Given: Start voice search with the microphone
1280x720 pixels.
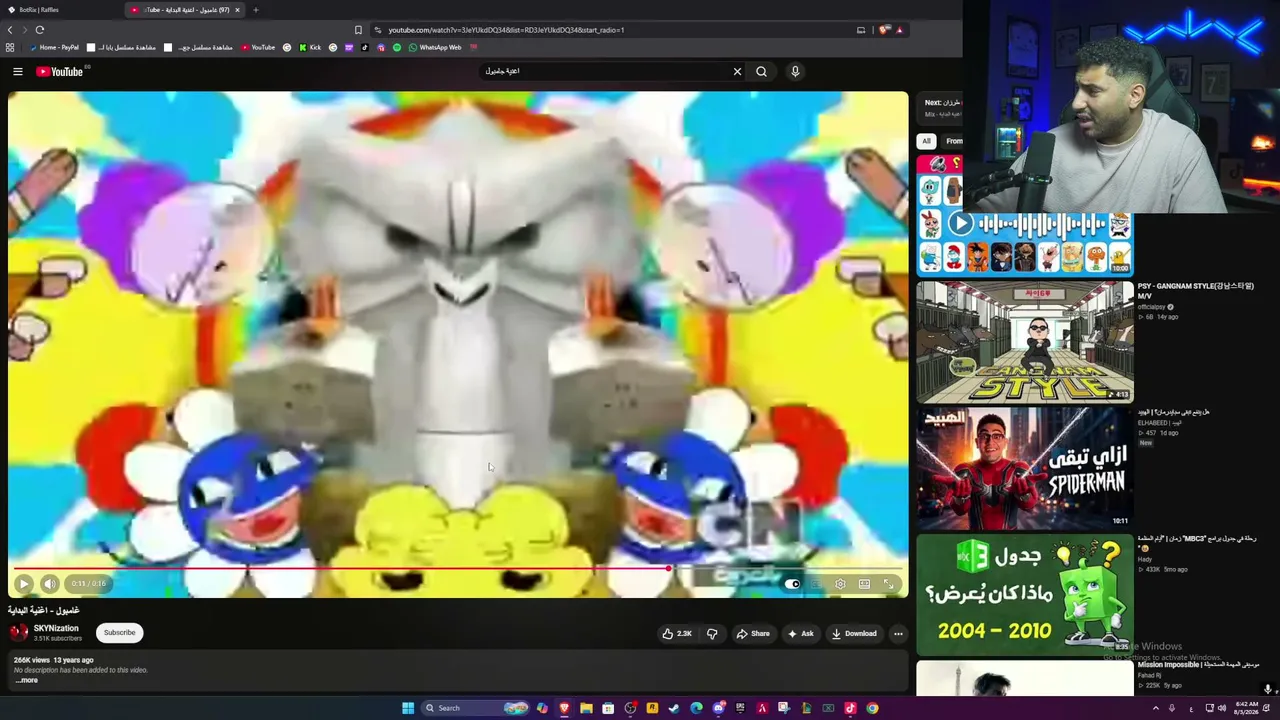Looking at the screenshot, I should point(795,71).
